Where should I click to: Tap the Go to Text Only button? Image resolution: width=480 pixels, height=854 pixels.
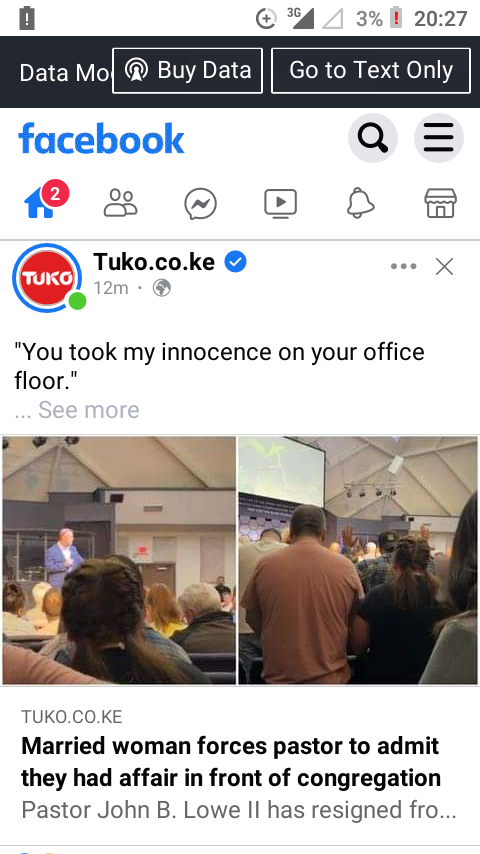(371, 71)
